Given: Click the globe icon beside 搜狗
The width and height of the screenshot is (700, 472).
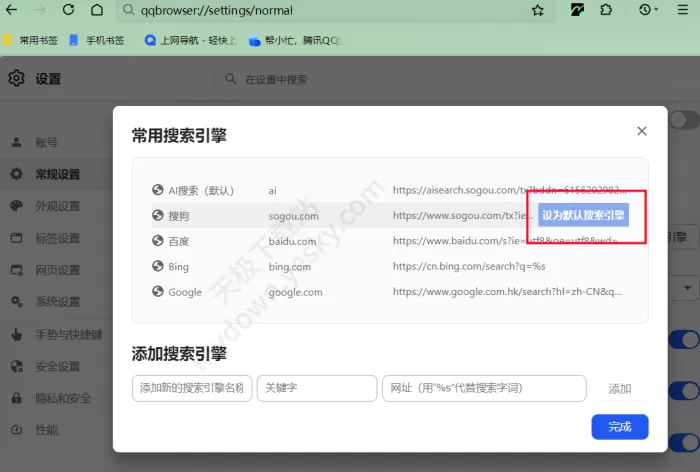Looking at the screenshot, I should (158, 215).
